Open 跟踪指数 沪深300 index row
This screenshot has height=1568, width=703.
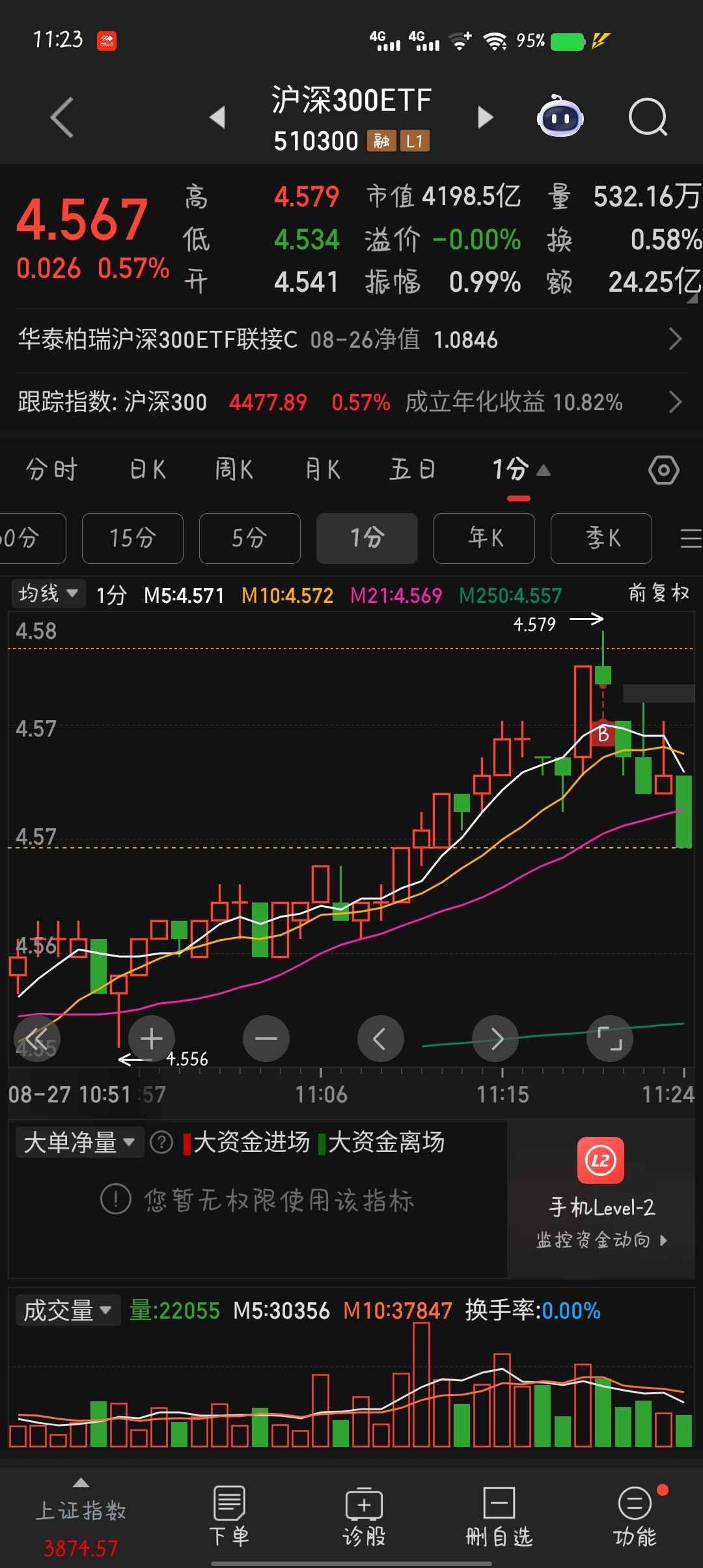click(x=351, y=402)
